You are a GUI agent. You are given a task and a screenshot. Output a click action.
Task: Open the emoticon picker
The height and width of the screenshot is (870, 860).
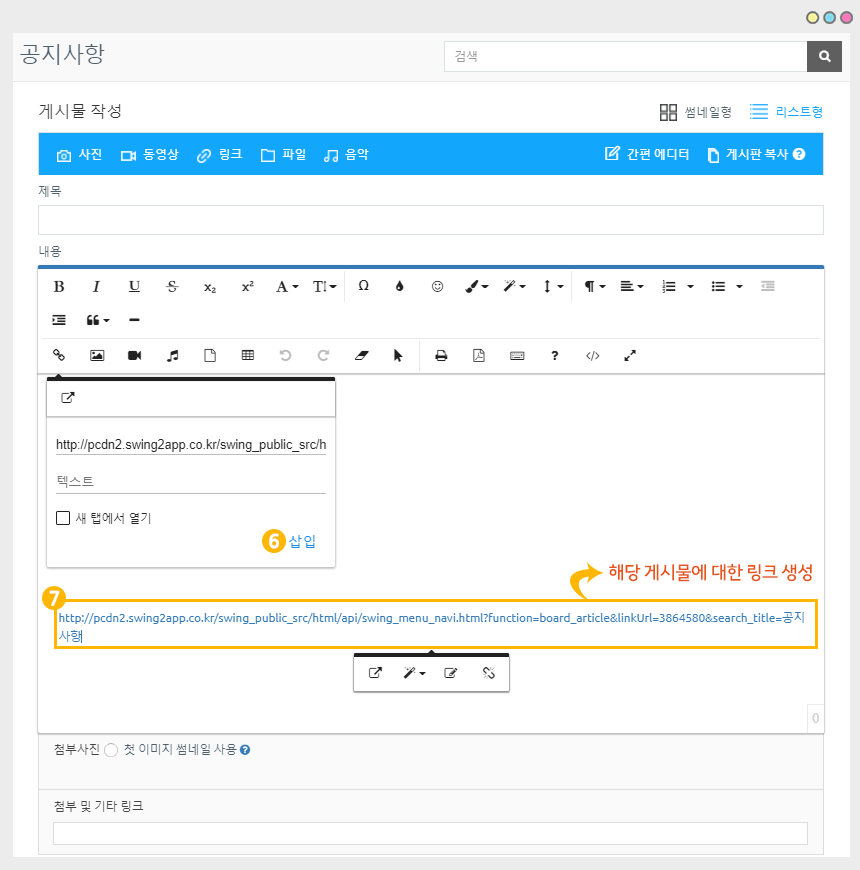click(437, 286)
